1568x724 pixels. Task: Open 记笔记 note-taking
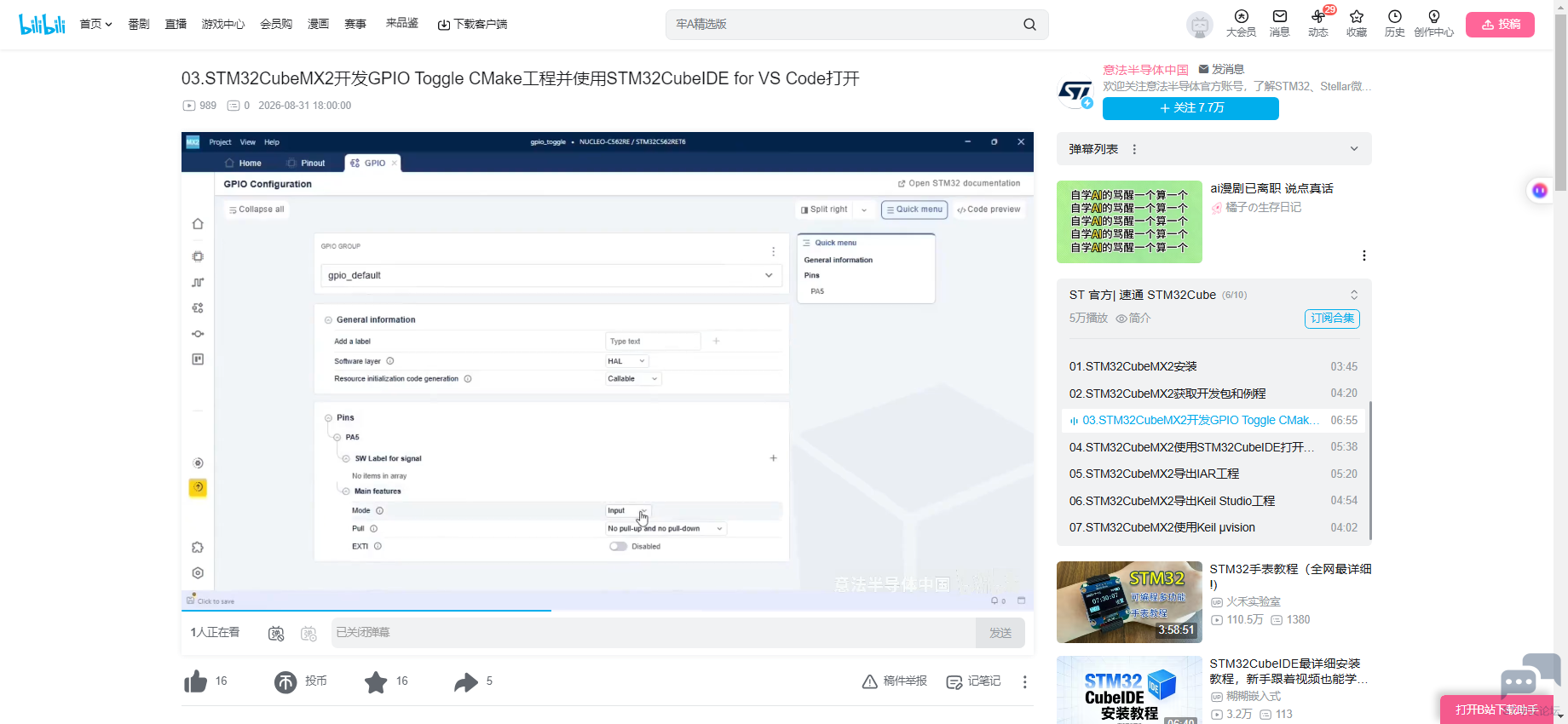[x=974, y=681]
